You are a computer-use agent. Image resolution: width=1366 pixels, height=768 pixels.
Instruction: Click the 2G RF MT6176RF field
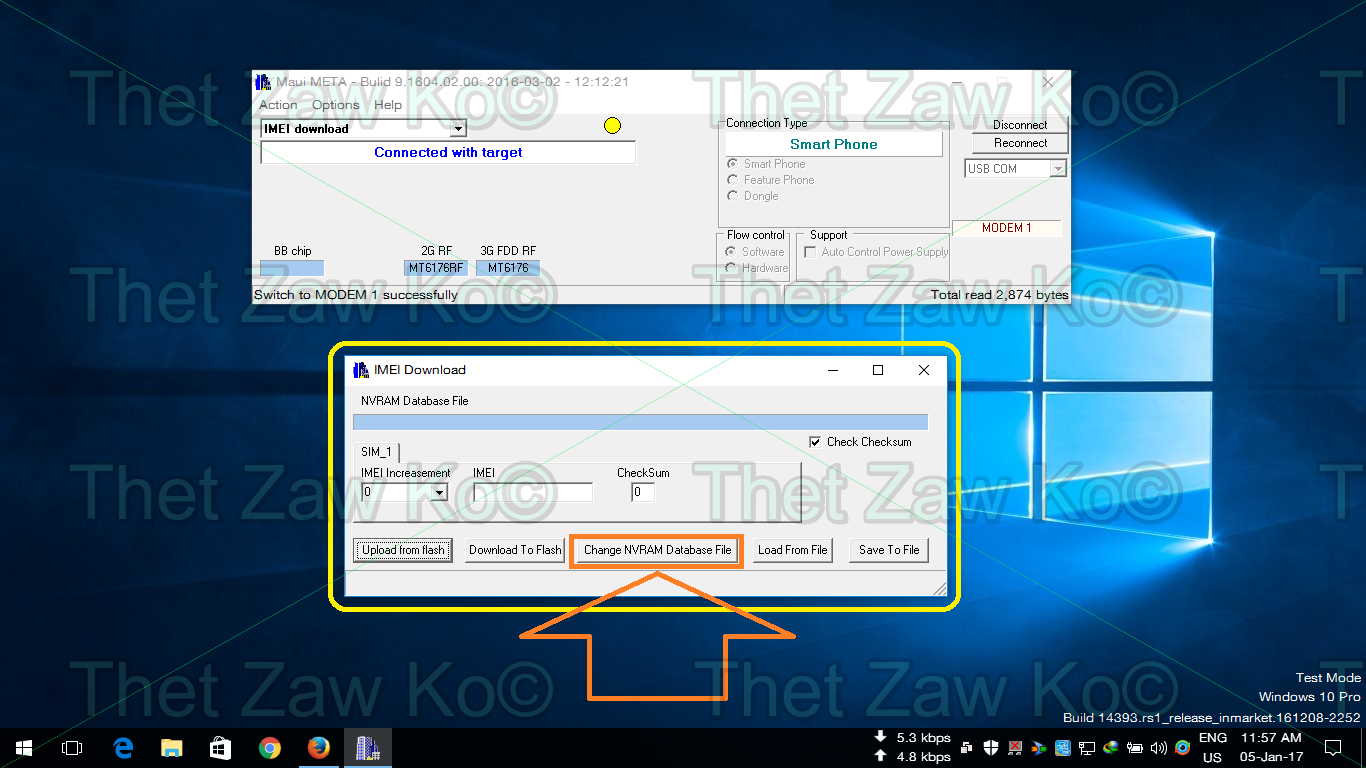(x=436, y=268)
